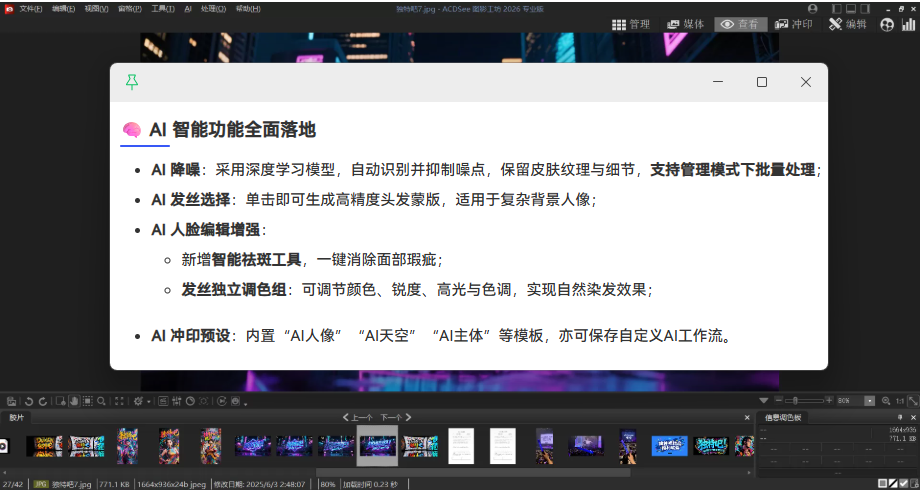Switch to 编辑 mode in the mode bar

pyautogui.click(x=848, y=24)
